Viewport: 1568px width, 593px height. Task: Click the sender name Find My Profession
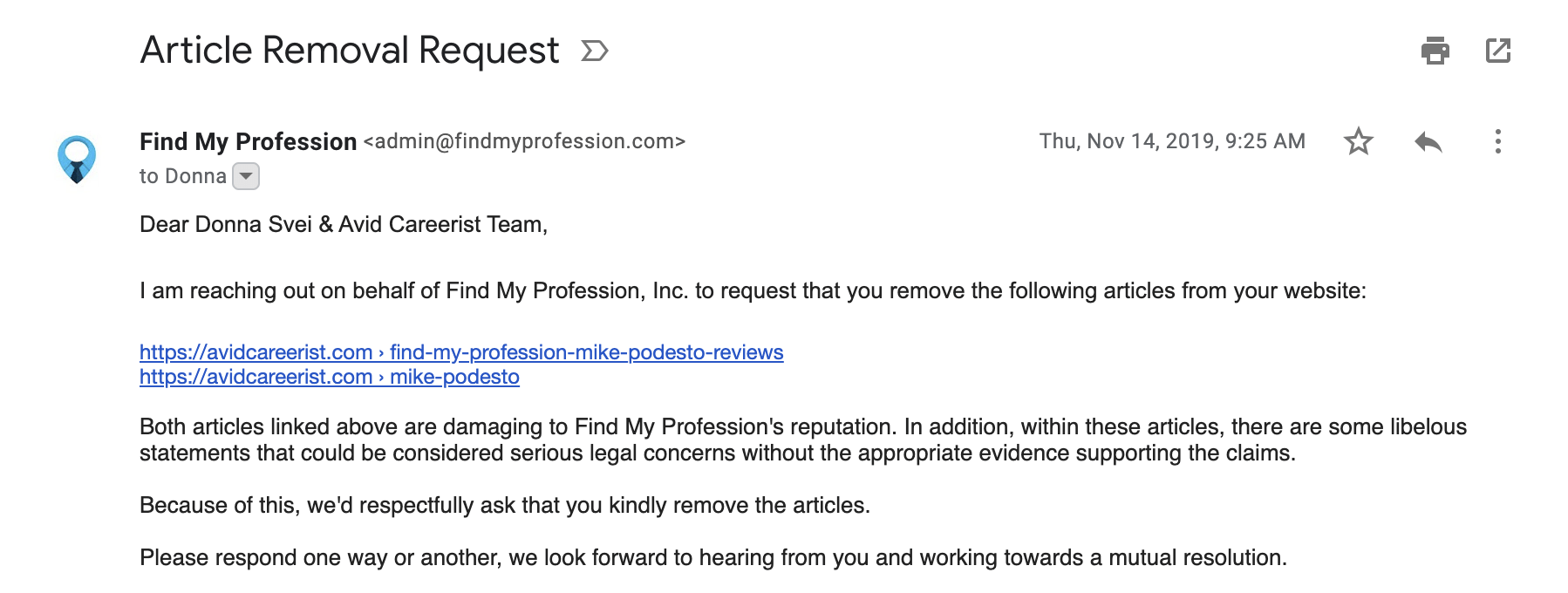coord(249,141)
